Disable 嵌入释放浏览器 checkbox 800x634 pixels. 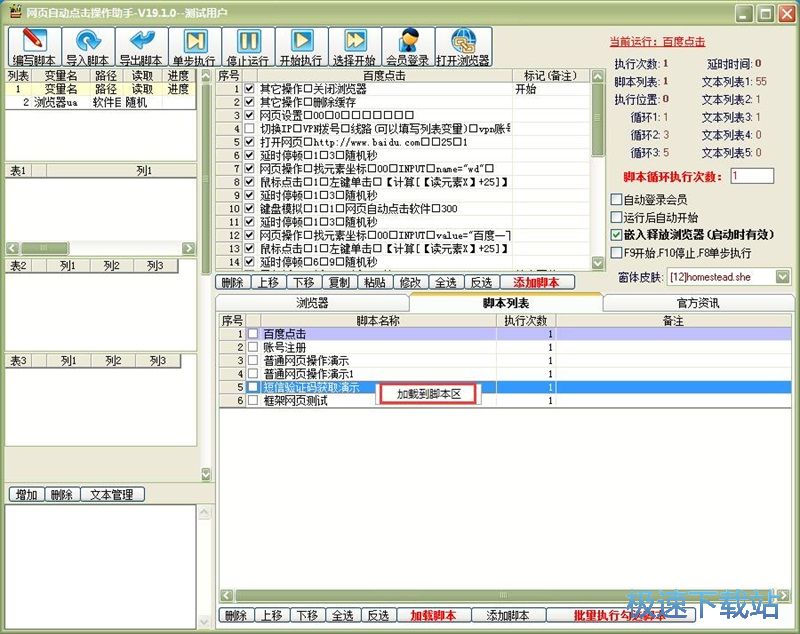(x=616, y=235)
